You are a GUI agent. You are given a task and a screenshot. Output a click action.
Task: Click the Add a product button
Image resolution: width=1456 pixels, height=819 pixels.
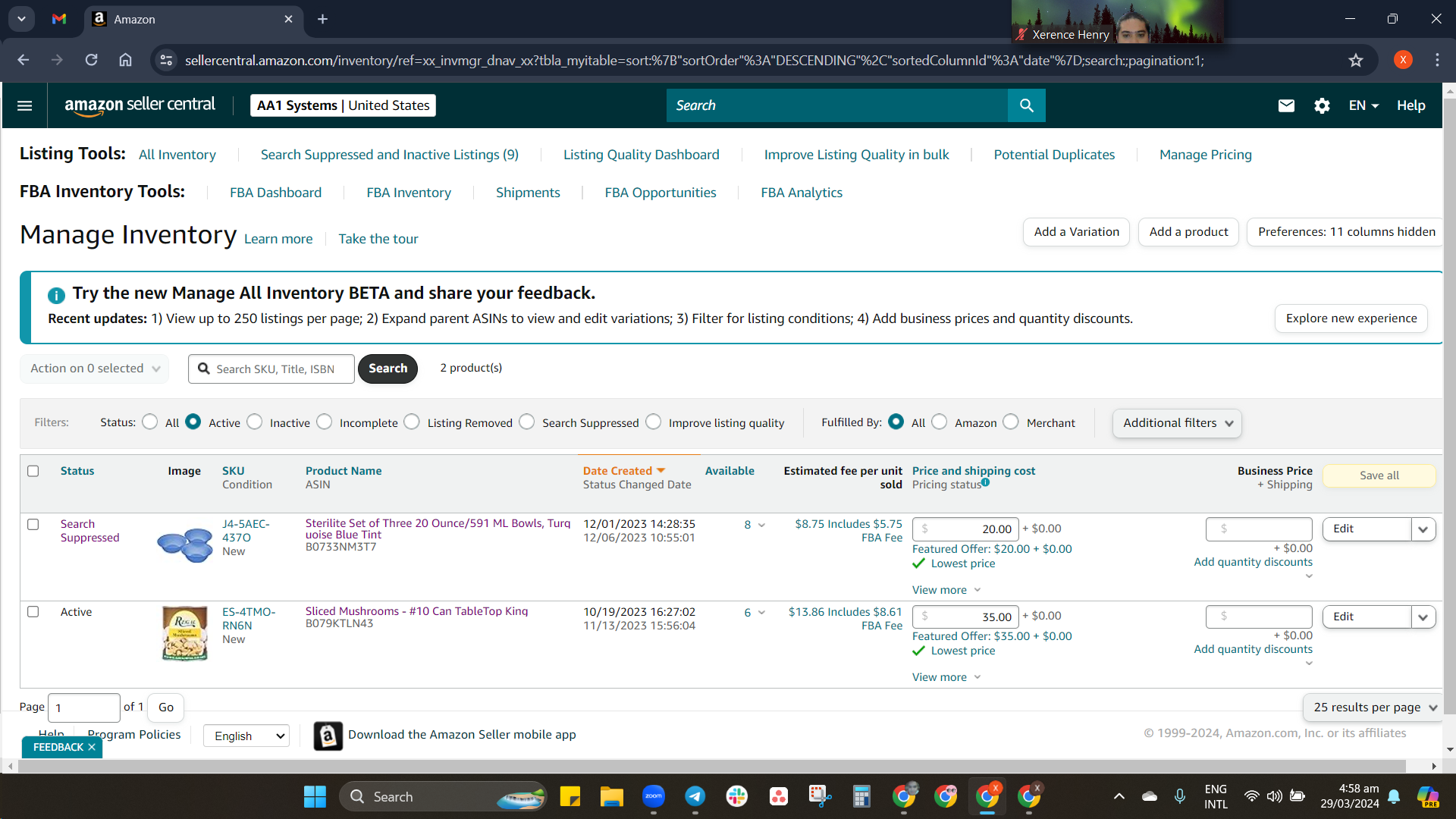tap(1189, 232)
